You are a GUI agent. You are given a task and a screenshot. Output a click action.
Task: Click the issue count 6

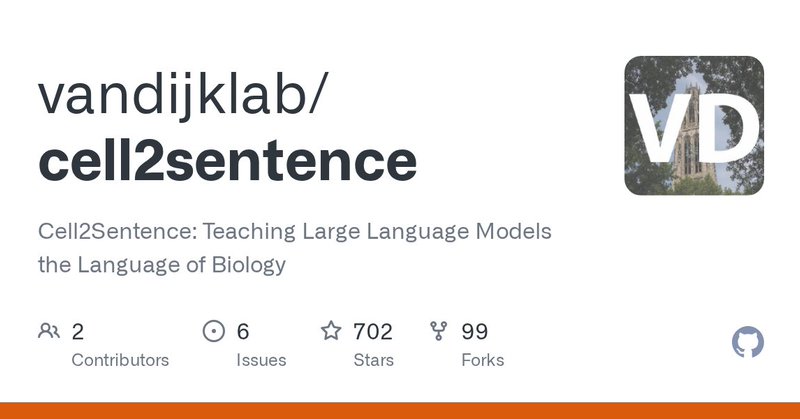(x=243, y=331)
